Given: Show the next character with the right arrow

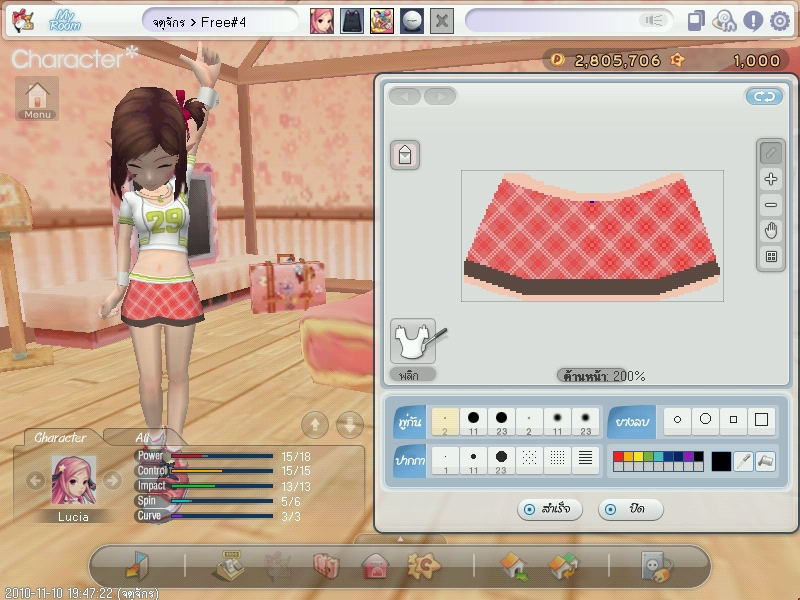Looking at the screenshot, I should tap(112, 480).
